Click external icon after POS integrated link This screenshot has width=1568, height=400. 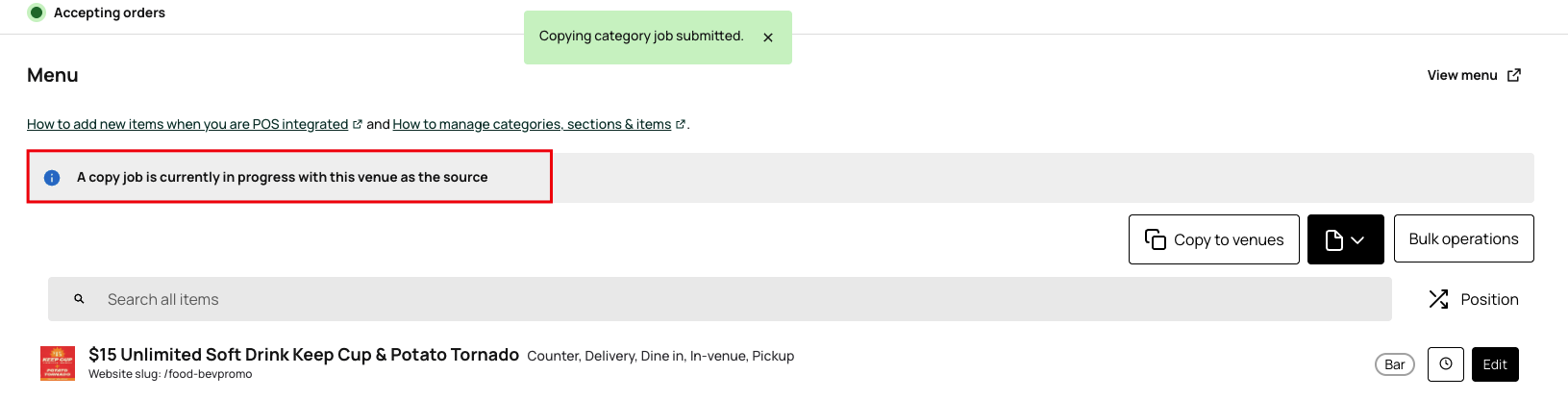(x=358, y=124)
